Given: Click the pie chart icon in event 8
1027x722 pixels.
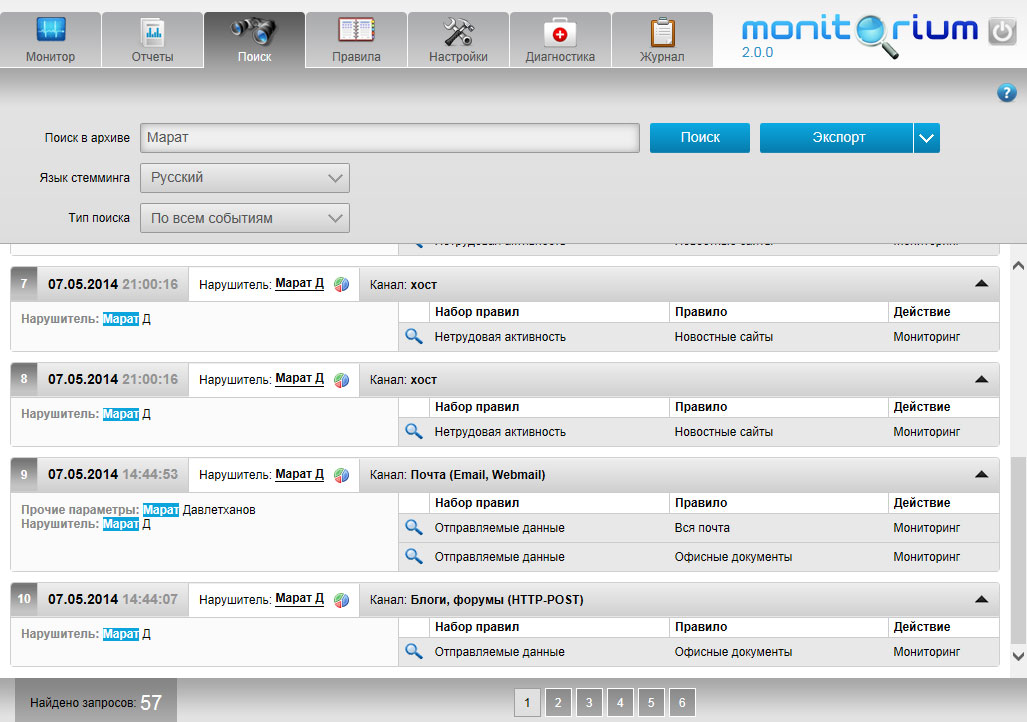Looking at the screenshot, I should [341, 380].
